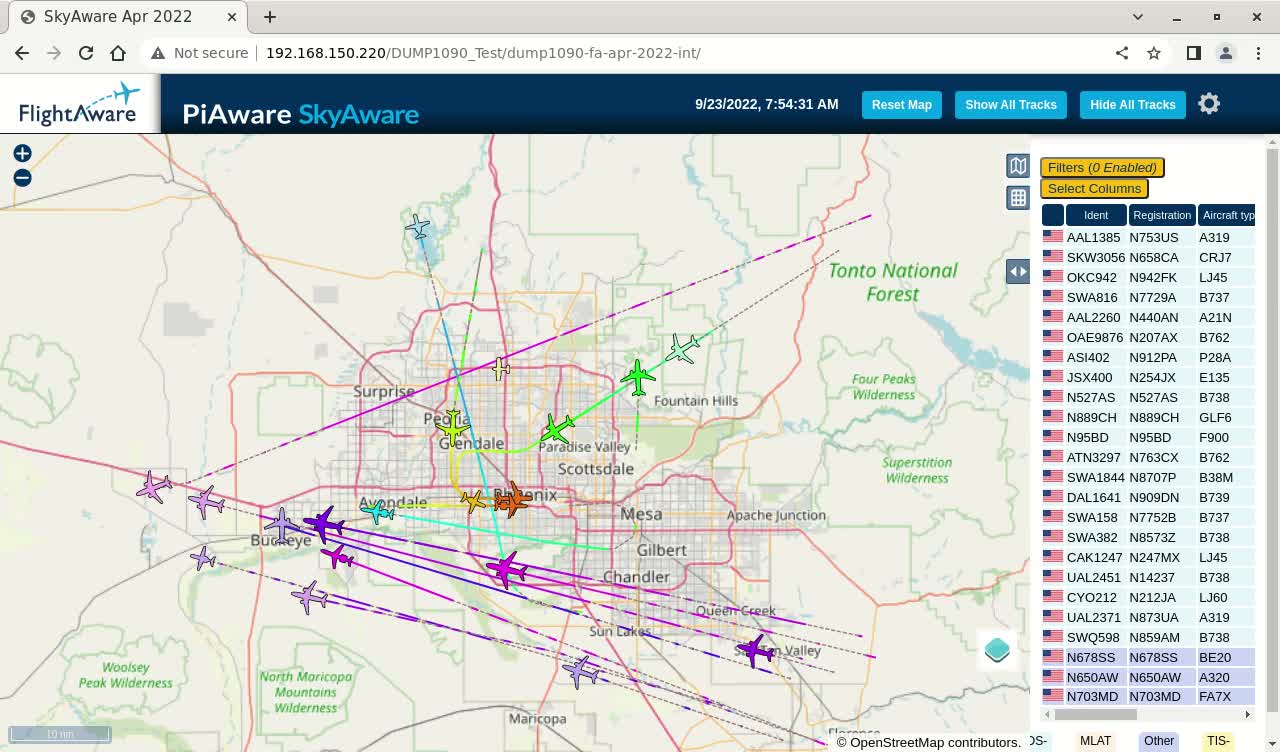This screenshot has height=752, width=1280.
Task: Click the Hide All Tracks button
Action: (1133, 105)
